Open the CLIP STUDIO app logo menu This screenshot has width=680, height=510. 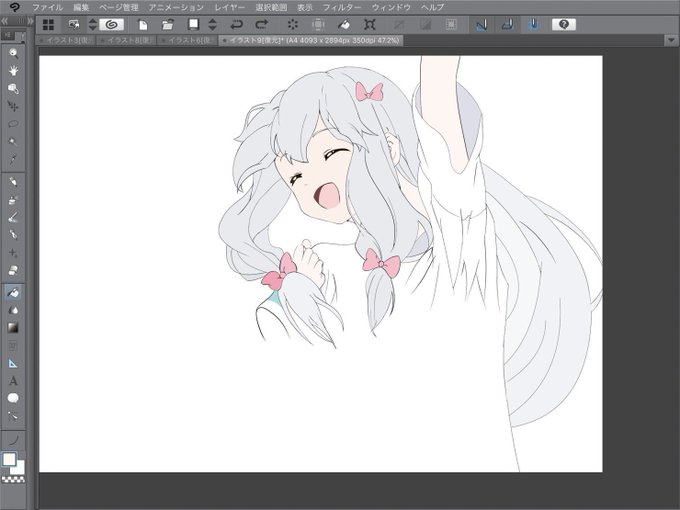[14, 7]
